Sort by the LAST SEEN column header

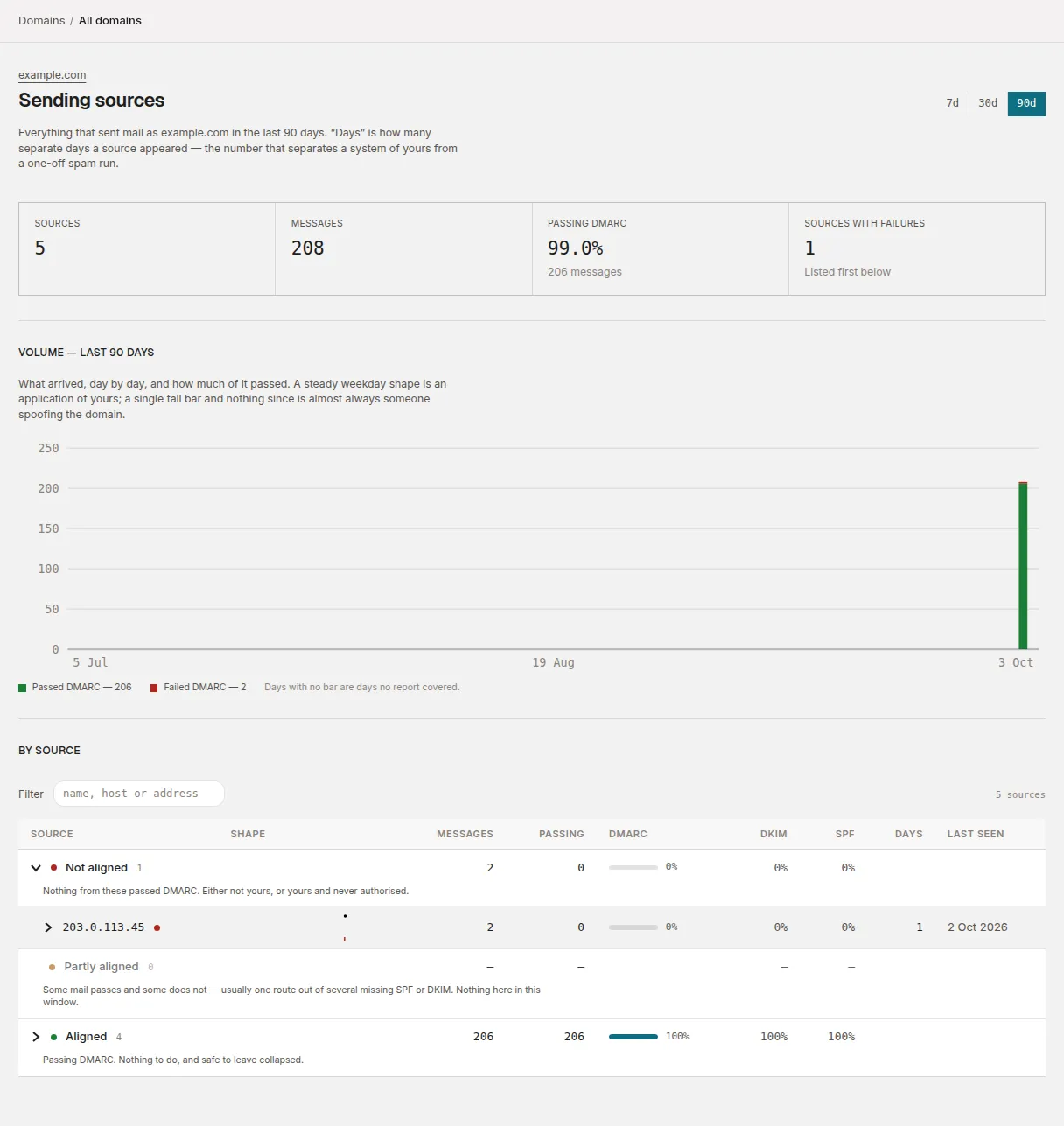(x=976, y=834)
